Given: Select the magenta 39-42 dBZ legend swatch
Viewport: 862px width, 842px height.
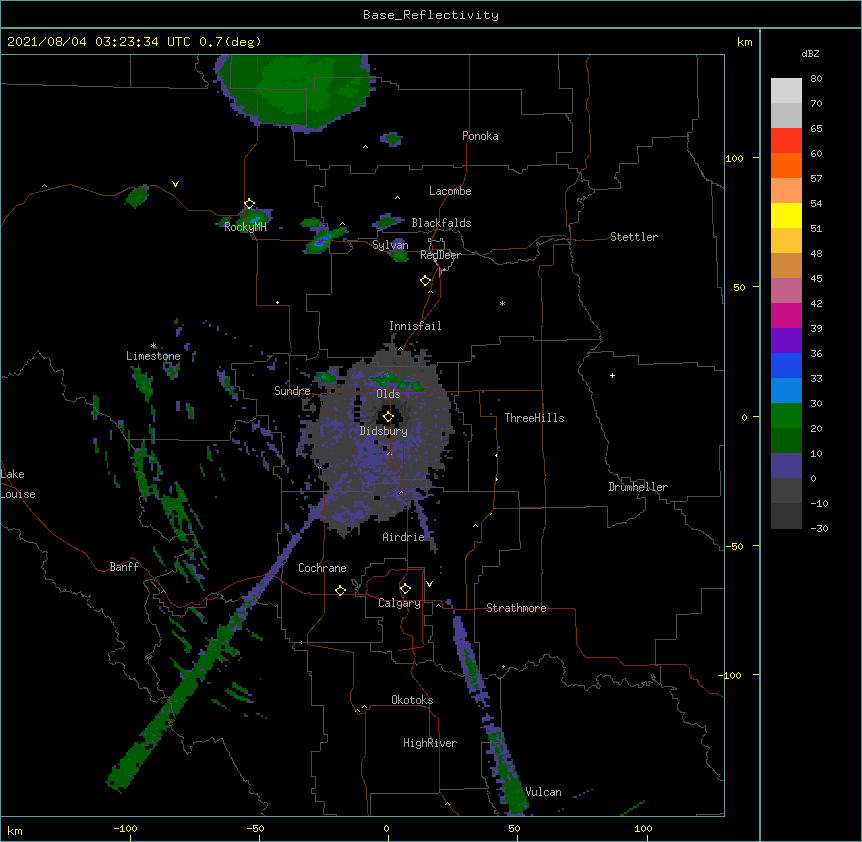Looking at the screenshot, I should [x=786, y=316].
